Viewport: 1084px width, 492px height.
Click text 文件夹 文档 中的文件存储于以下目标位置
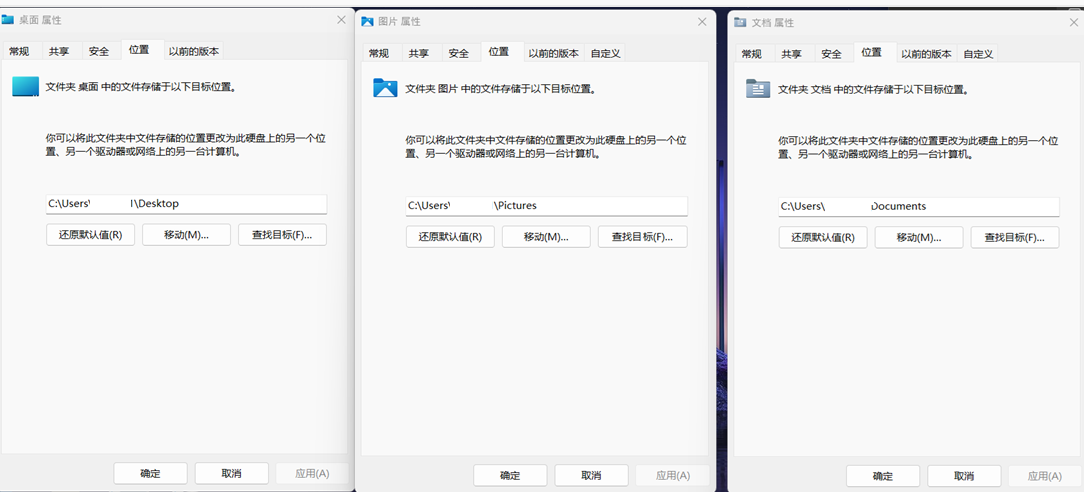click(873, 90)
